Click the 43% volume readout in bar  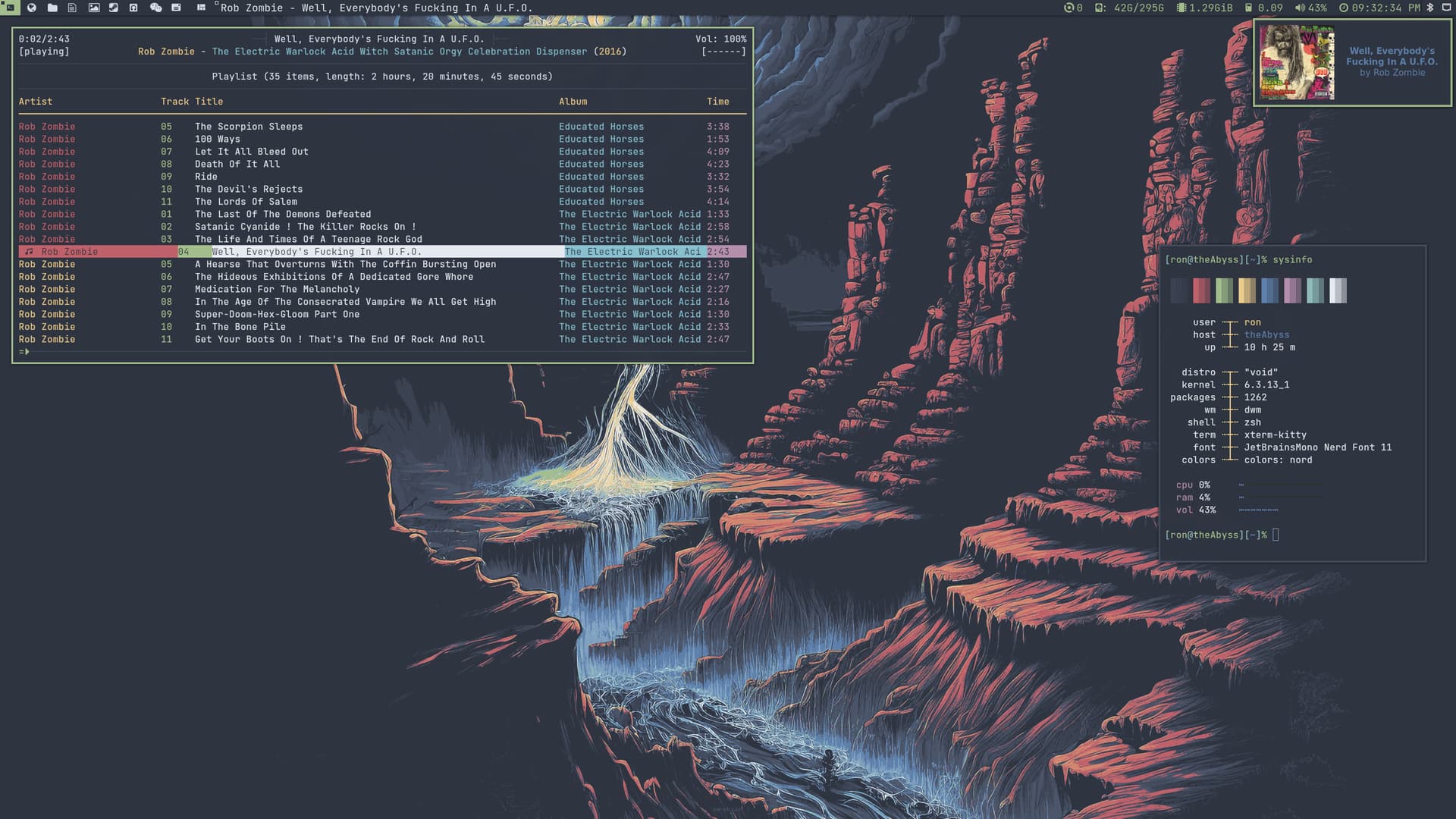click(1317, 8)
